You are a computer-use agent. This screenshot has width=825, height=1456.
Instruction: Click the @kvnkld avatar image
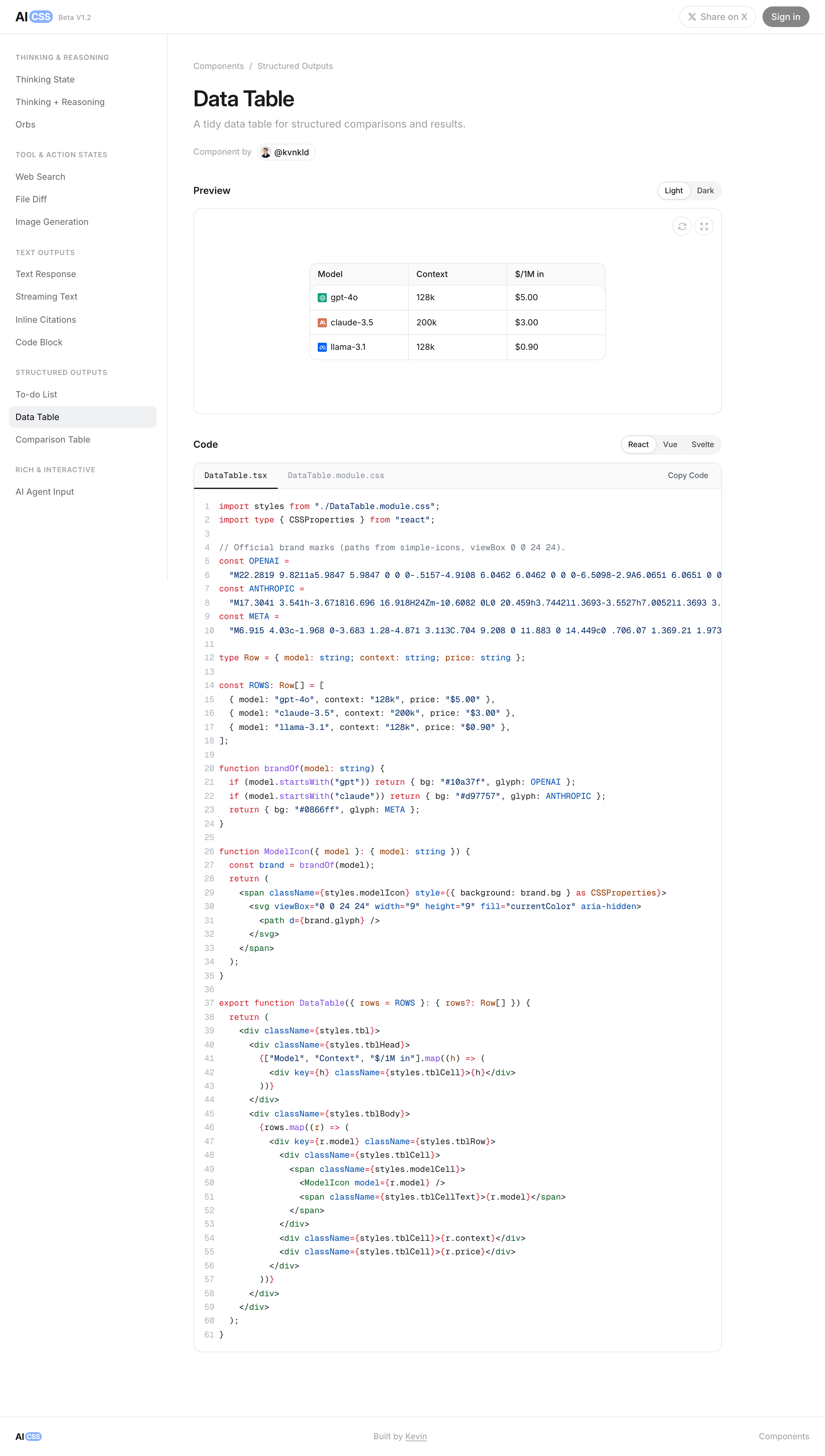(x=266, y=152)
